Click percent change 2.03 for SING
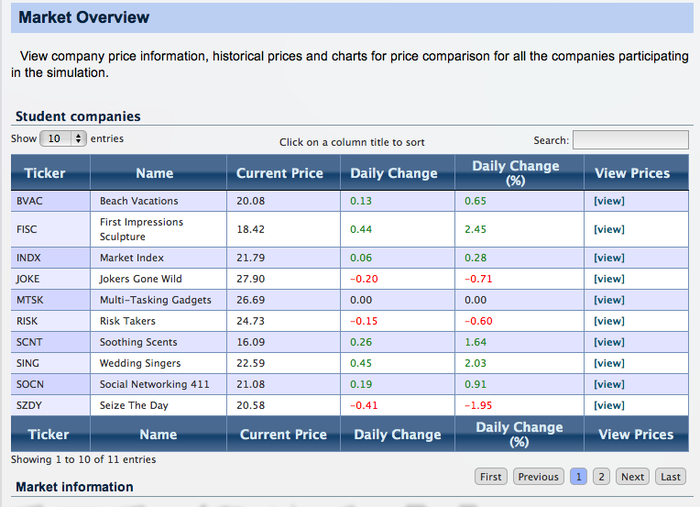The image size is (700, 507). pyautogui.click(x=475, y=363)
